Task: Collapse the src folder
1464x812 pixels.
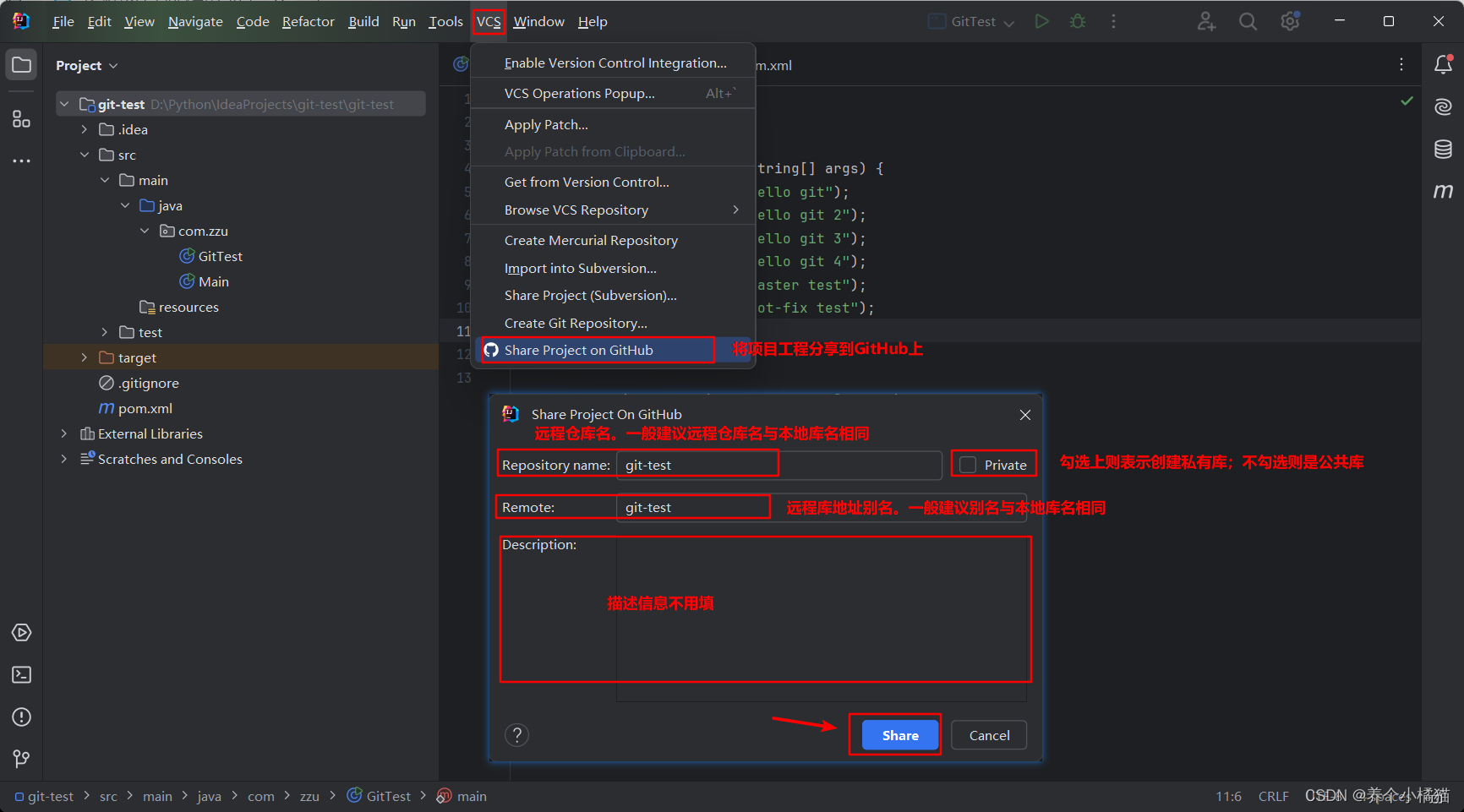Action: [84, 155]
